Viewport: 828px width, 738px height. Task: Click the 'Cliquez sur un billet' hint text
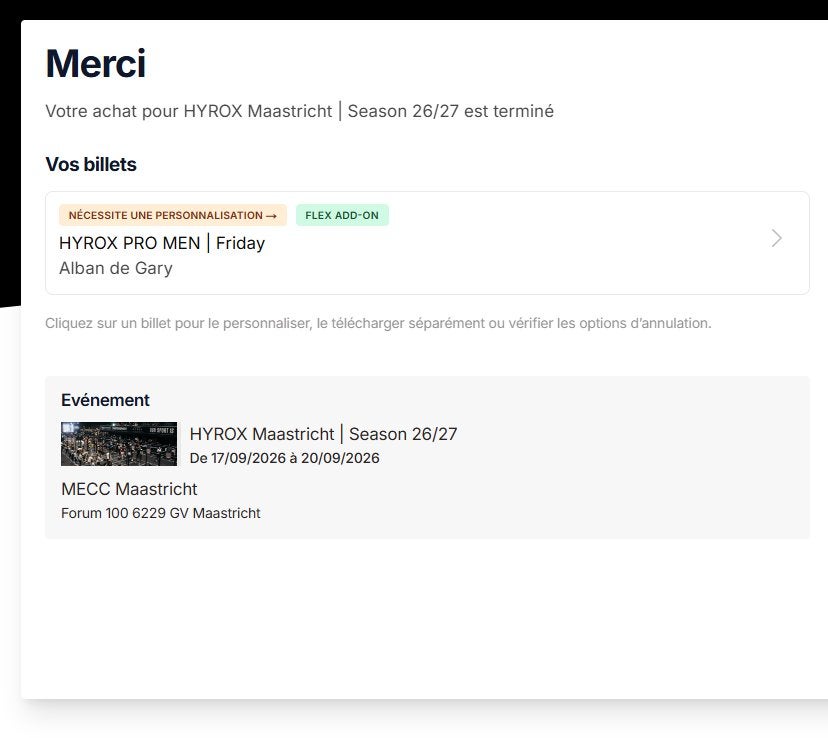(x=378, y=323)
